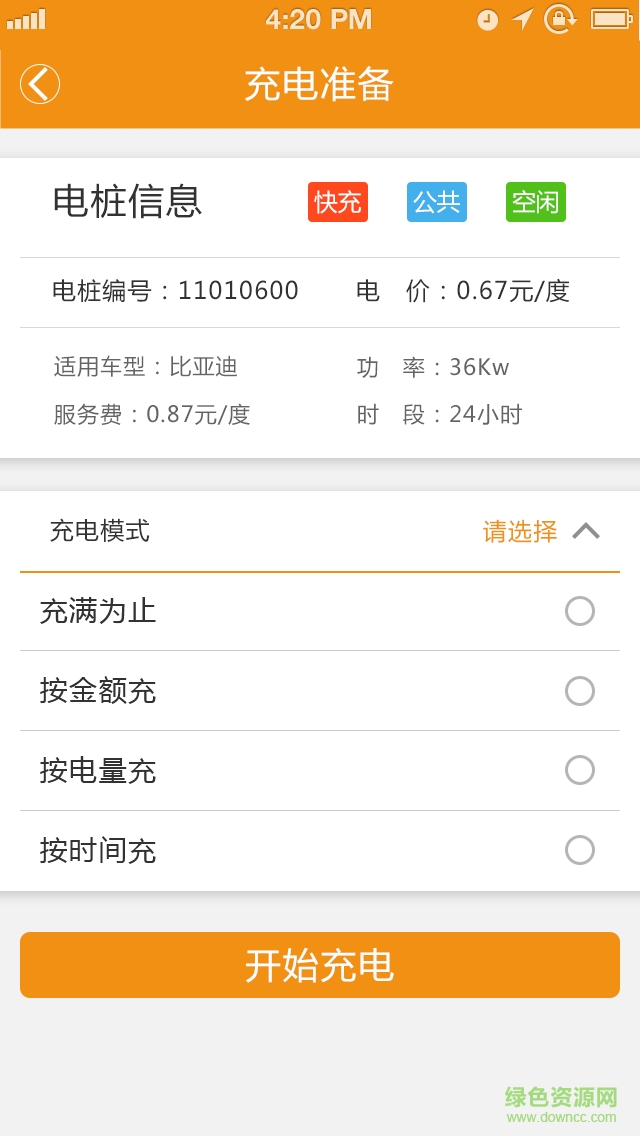
Task: Click the alarm clock icon in status bar
Action: click(487, 18)
